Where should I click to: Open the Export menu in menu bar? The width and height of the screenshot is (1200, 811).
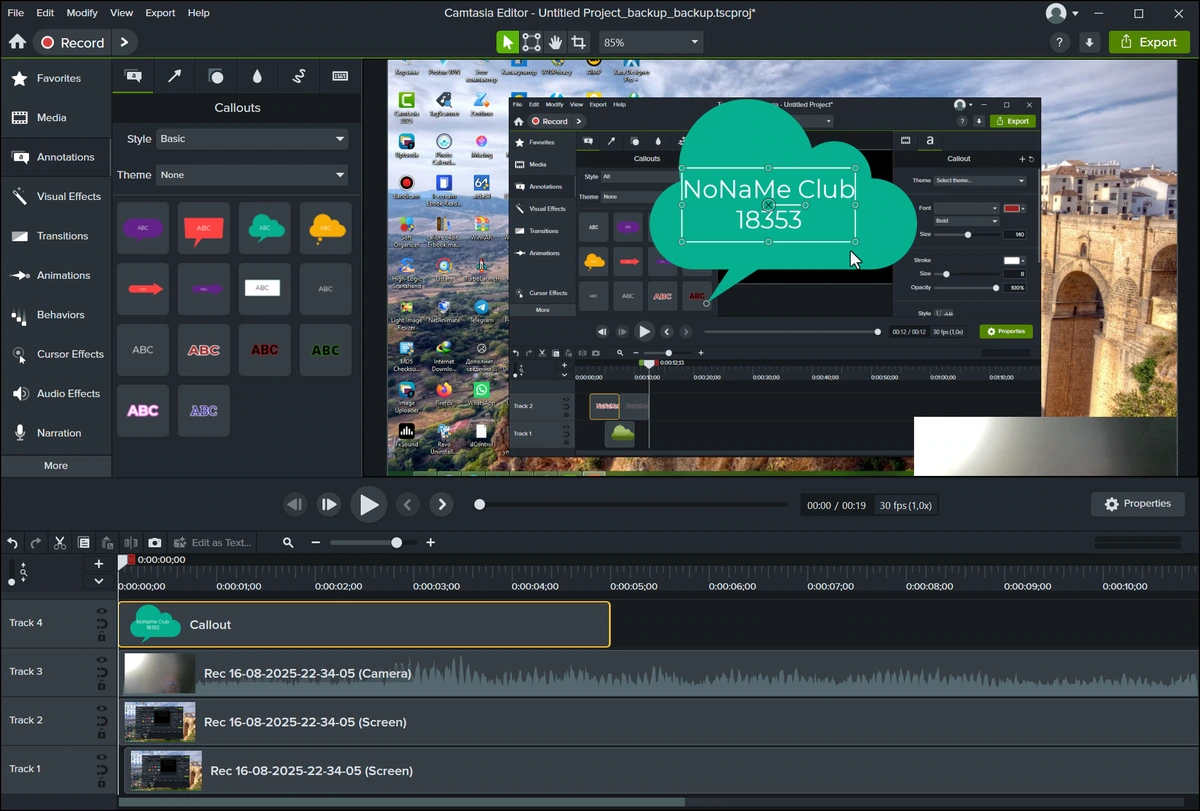tap(160, 13)
